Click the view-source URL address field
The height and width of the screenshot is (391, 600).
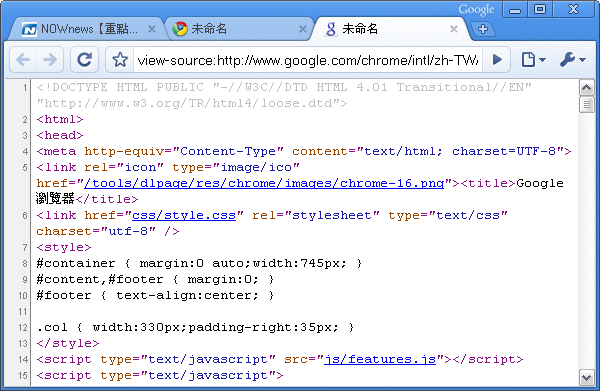[x=308, y=60]
